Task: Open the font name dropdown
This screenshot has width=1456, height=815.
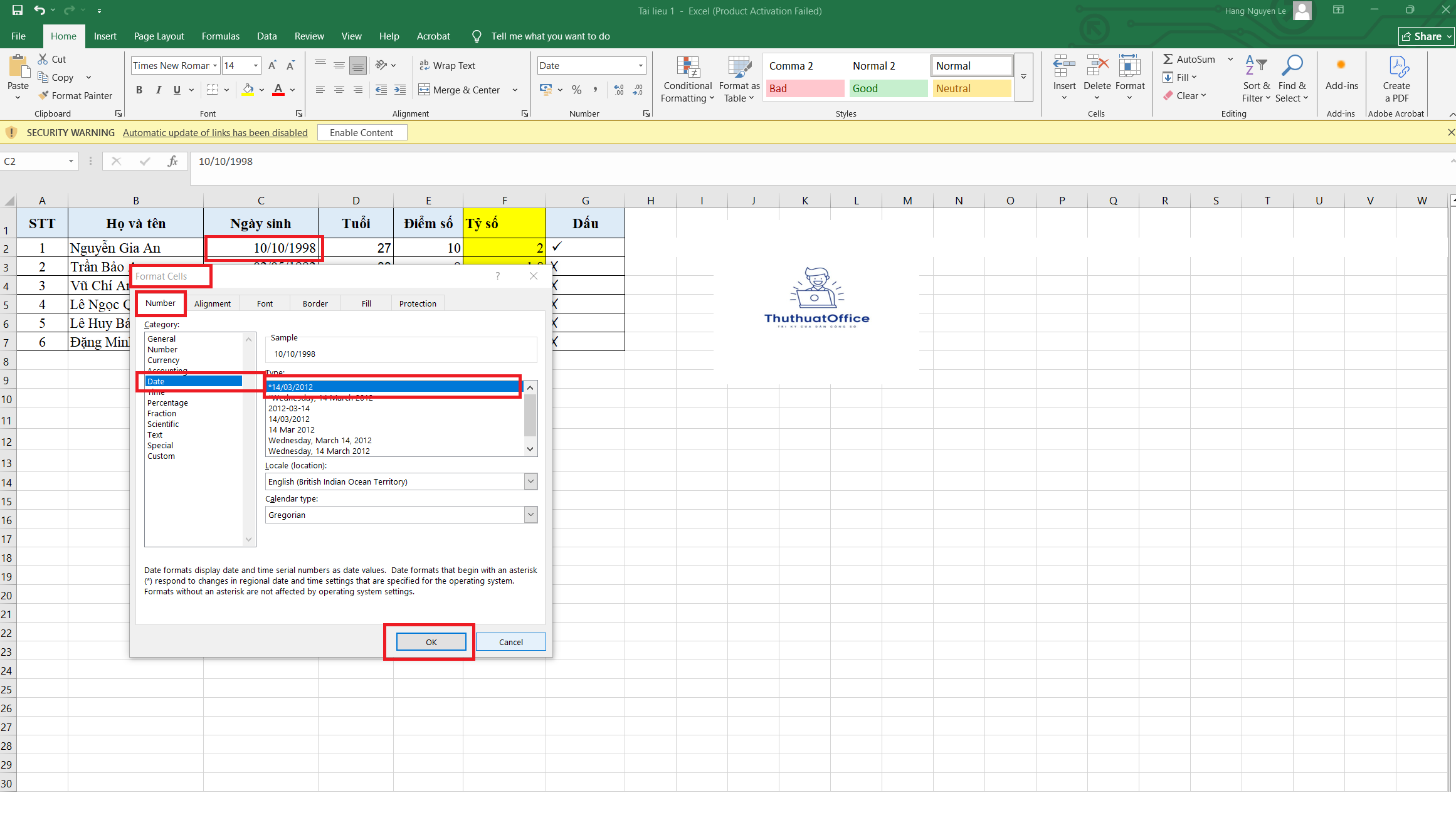Action: pyautogui.click(x=215, y=65)
